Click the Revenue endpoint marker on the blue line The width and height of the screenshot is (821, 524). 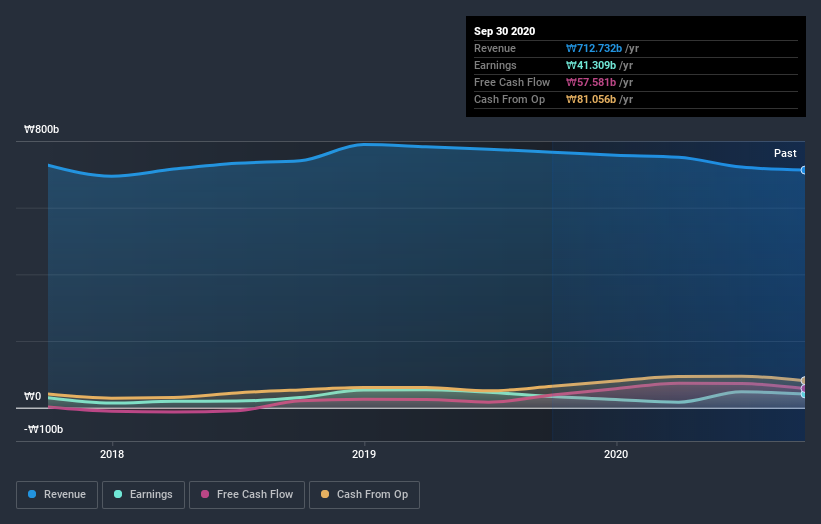(803, 170)
